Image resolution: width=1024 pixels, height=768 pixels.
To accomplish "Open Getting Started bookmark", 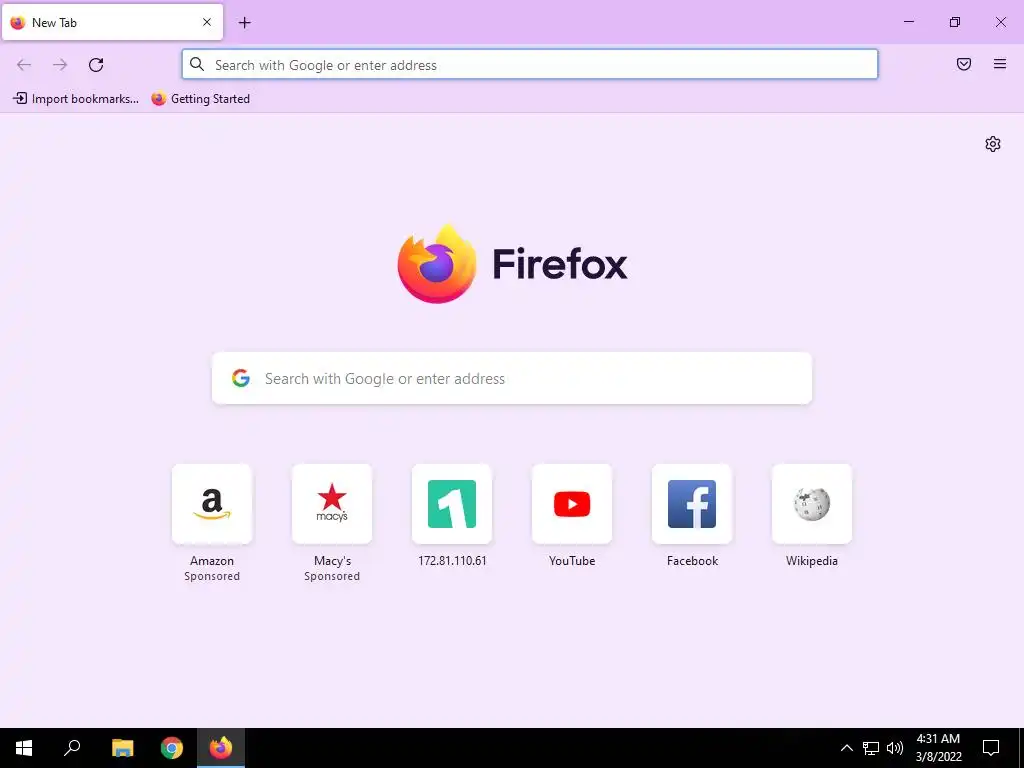I will (x=200, y=99).
